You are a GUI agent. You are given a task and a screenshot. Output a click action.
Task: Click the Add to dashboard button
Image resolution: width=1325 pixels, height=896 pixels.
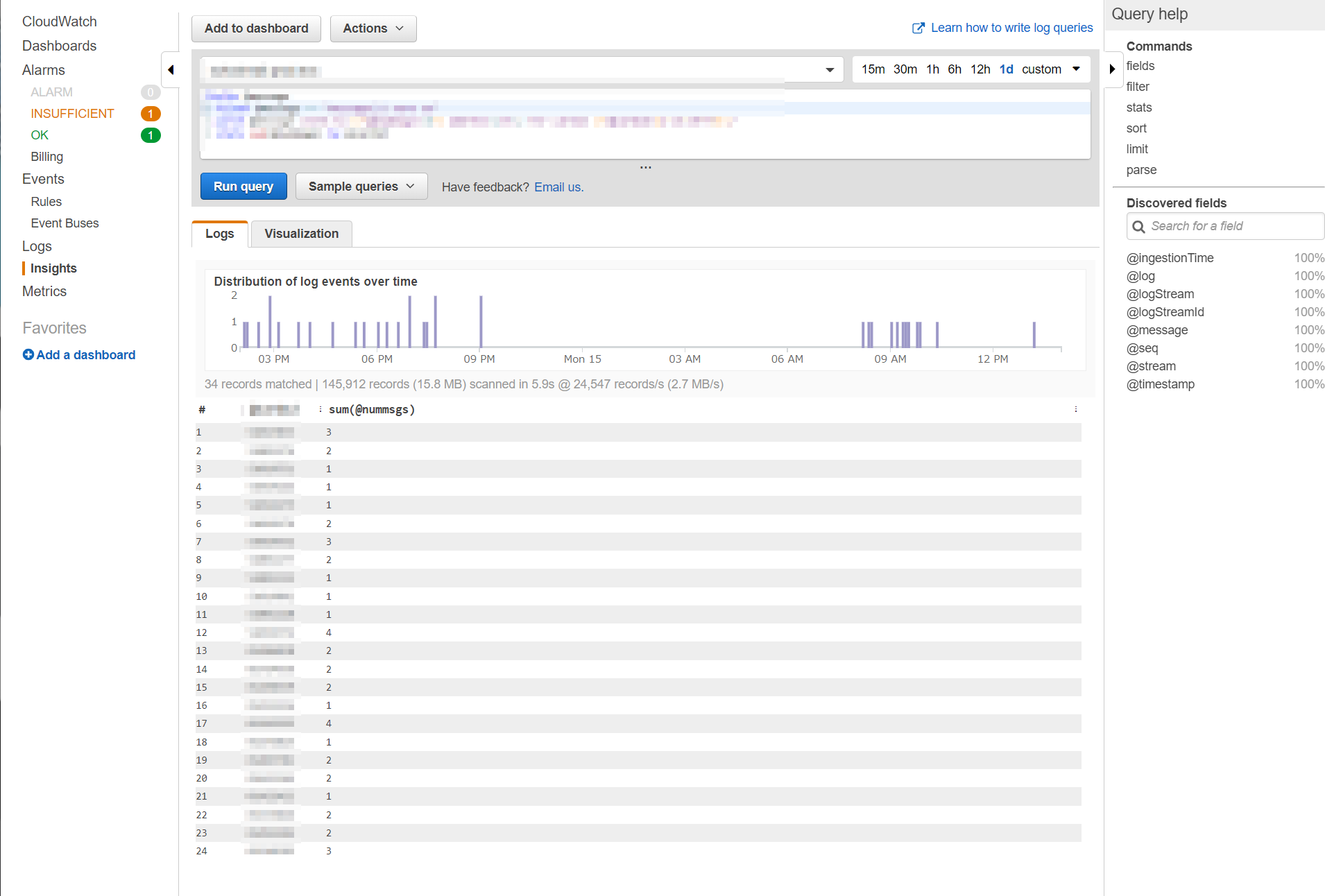[257, 28]
